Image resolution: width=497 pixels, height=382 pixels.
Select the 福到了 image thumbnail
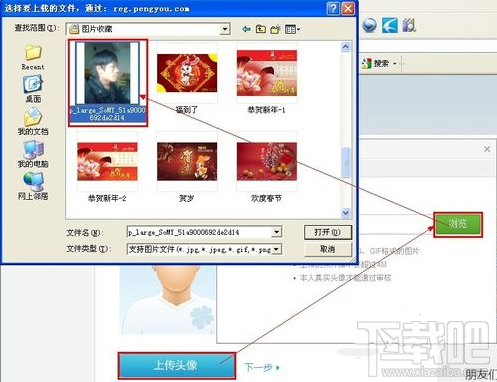tap(187, 73)
